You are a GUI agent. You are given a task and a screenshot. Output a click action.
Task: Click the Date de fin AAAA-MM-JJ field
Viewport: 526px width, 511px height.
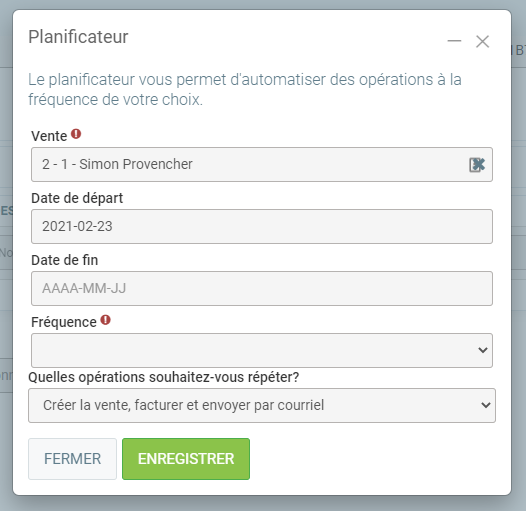tap(262, 289)
